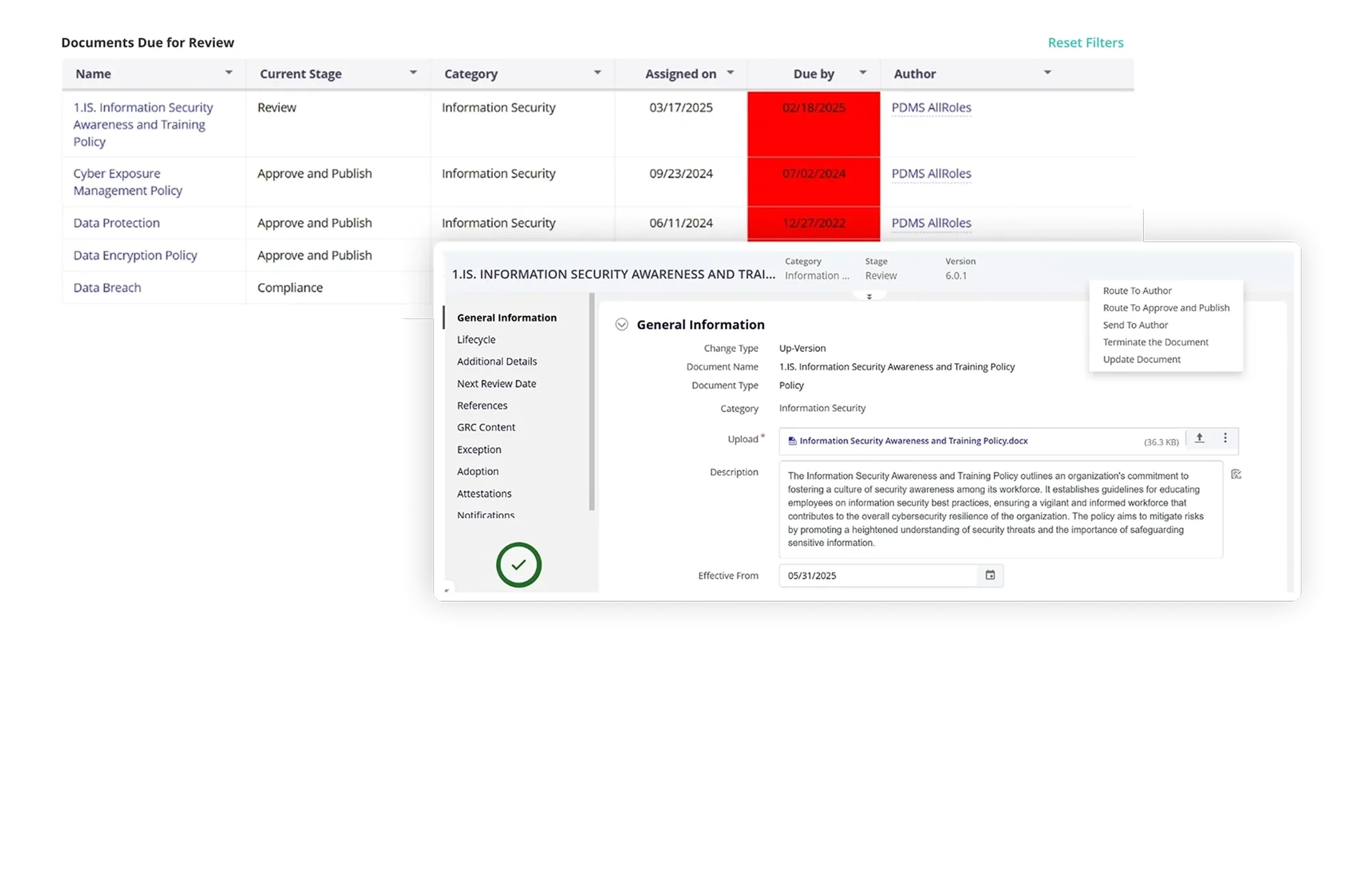Click the green checkmark circle icon
The height and width of the screenshot is (896, 1348).
pos(519,565)
